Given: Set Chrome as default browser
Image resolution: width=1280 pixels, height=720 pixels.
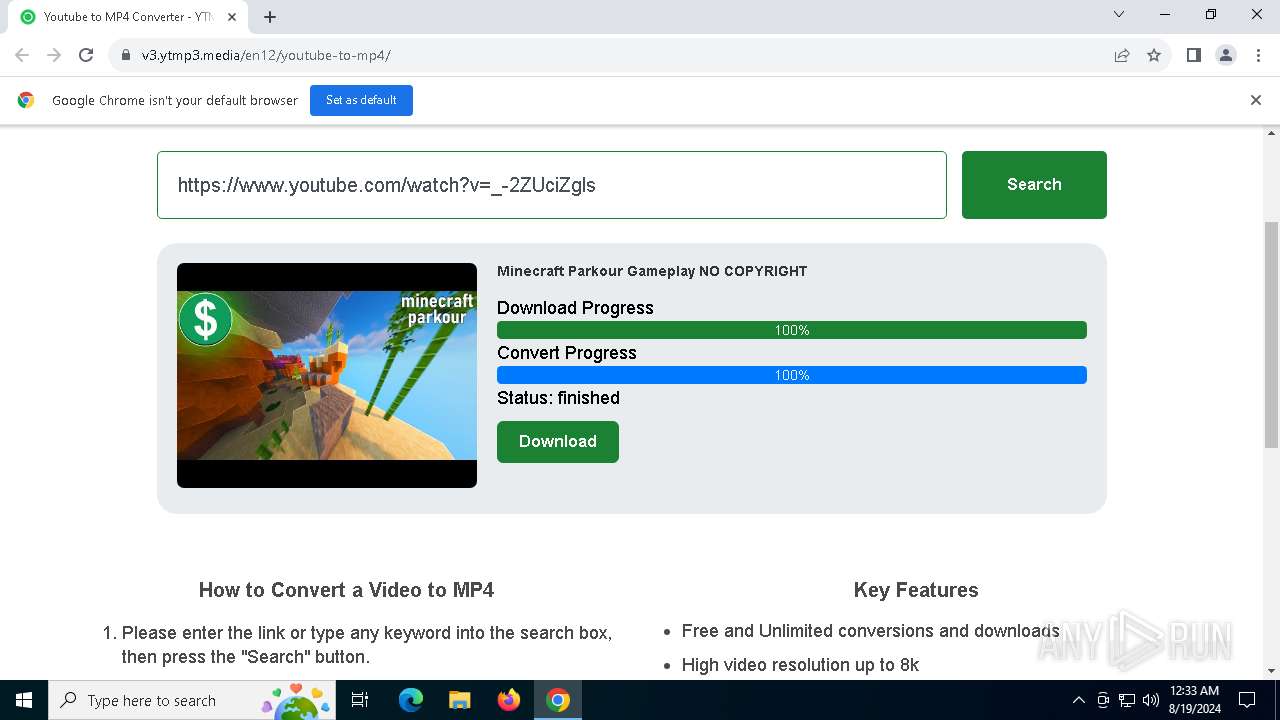Looking at the screenshot, I should click(361, 100).
